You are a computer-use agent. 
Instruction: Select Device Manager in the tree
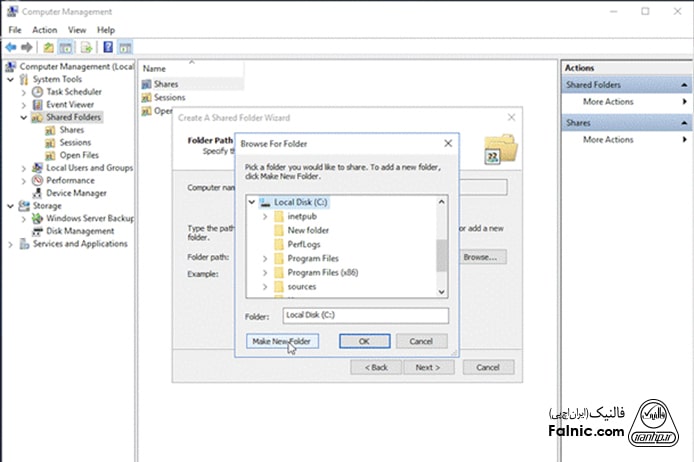[x=75, y=193]
